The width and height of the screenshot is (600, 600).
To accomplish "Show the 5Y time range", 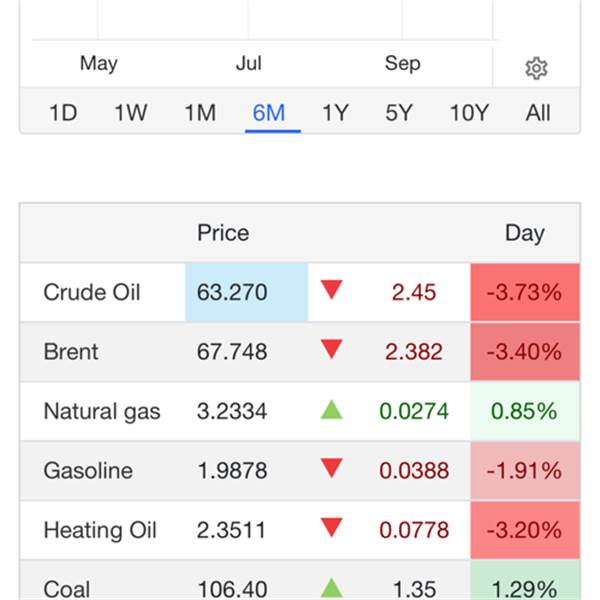I will (399, 113).
